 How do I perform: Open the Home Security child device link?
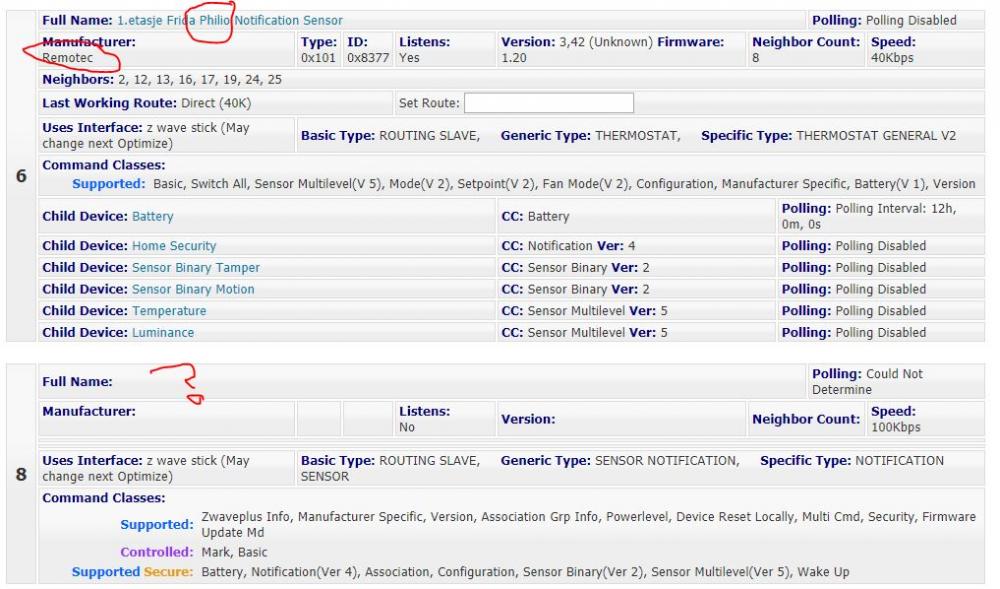point(174,246)
